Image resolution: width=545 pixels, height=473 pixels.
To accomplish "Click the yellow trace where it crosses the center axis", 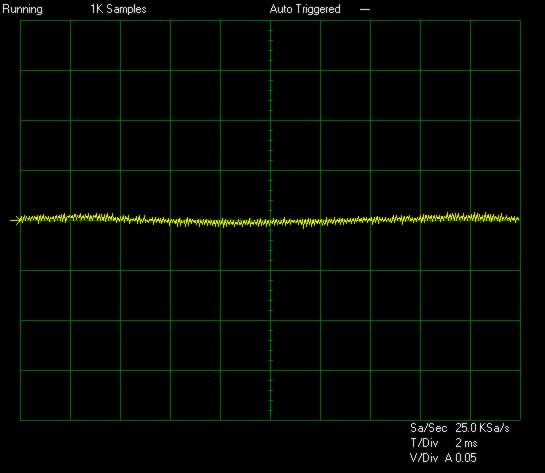I will pos(270,222).
